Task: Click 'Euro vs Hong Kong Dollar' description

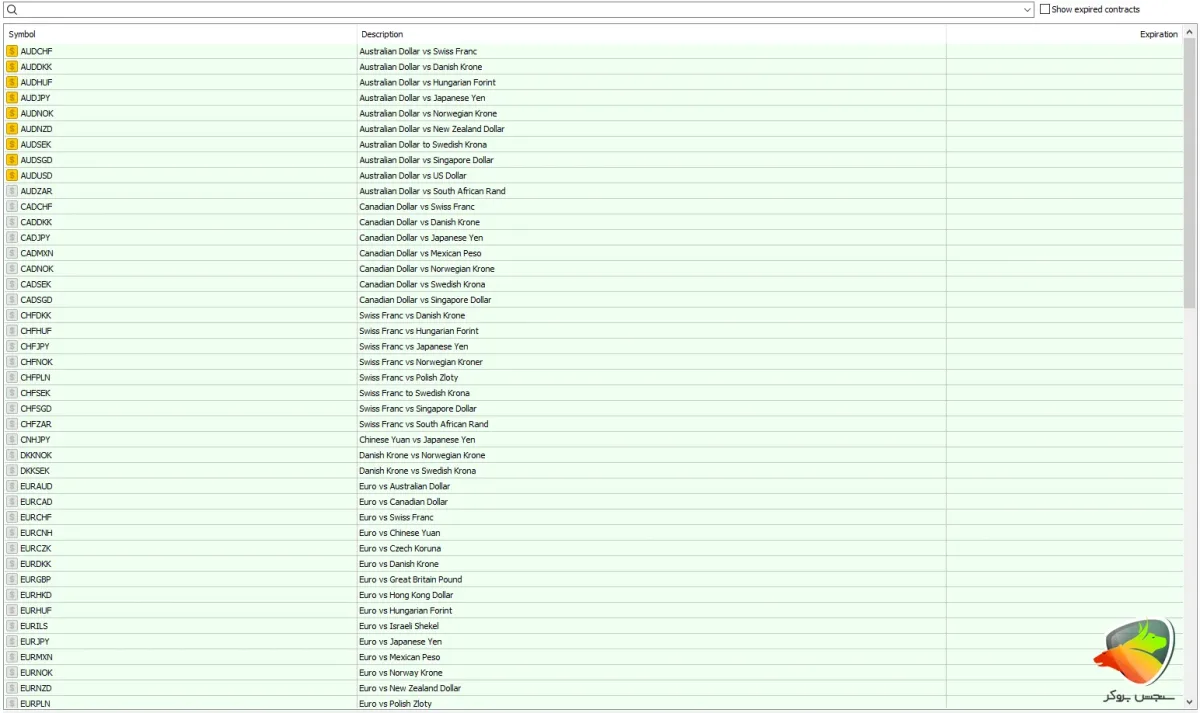Action: point(406,595)
